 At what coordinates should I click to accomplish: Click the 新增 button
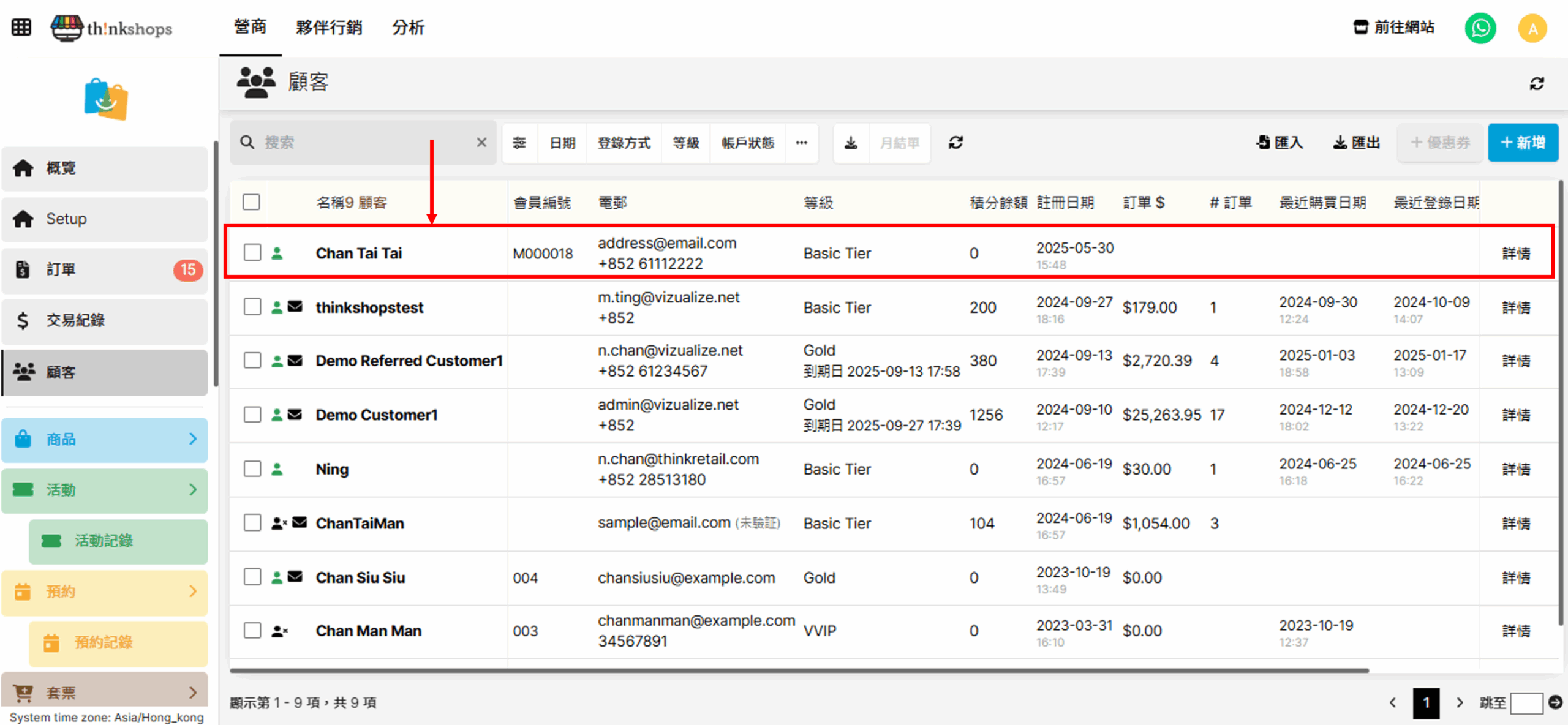1523,143
